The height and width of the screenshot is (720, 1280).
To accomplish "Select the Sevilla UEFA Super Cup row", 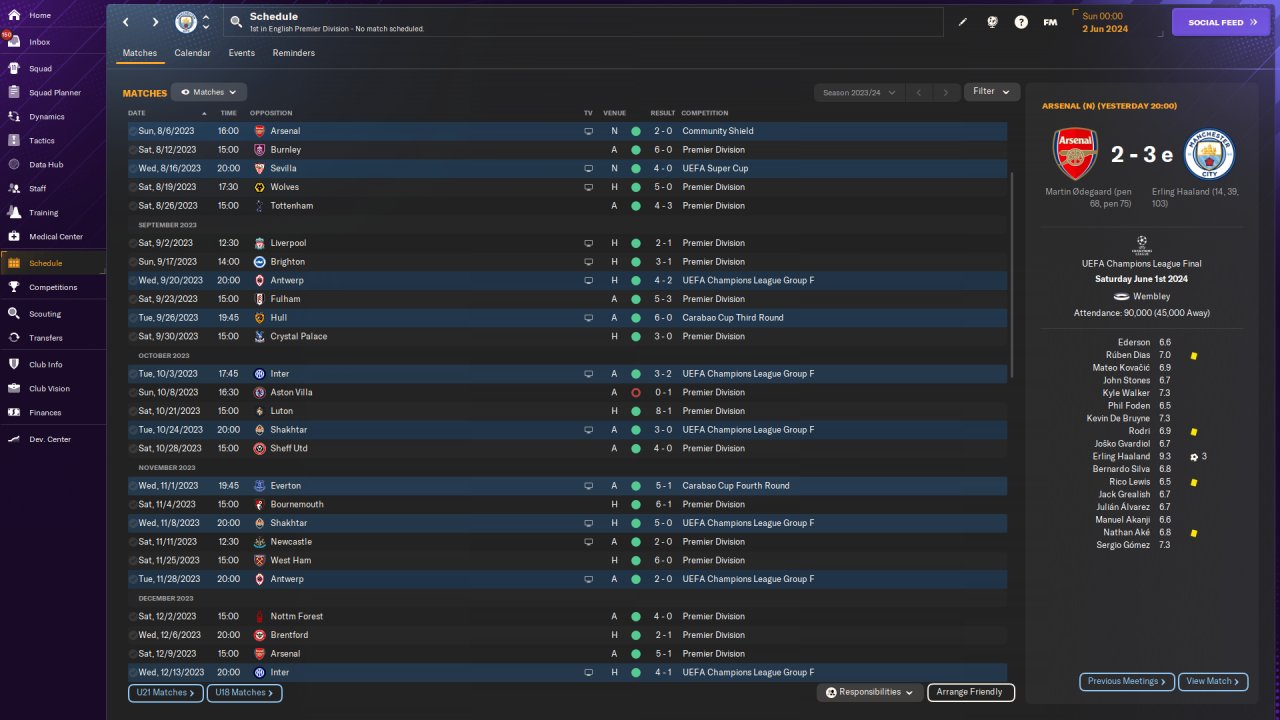I will point(567,168).
